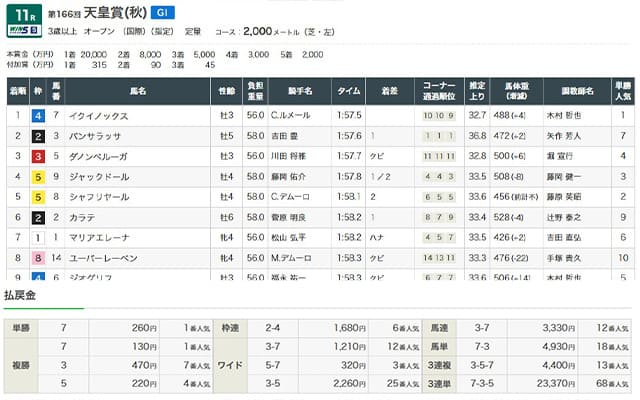Click the タイム column header
This screenshot has height=400, width=640.
349,91
